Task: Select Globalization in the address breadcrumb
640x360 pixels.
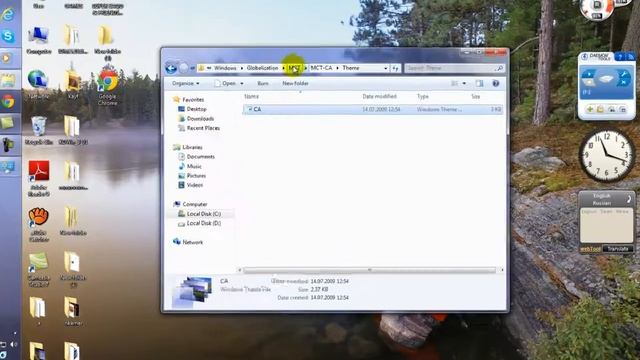Action: tap(262, 68)
